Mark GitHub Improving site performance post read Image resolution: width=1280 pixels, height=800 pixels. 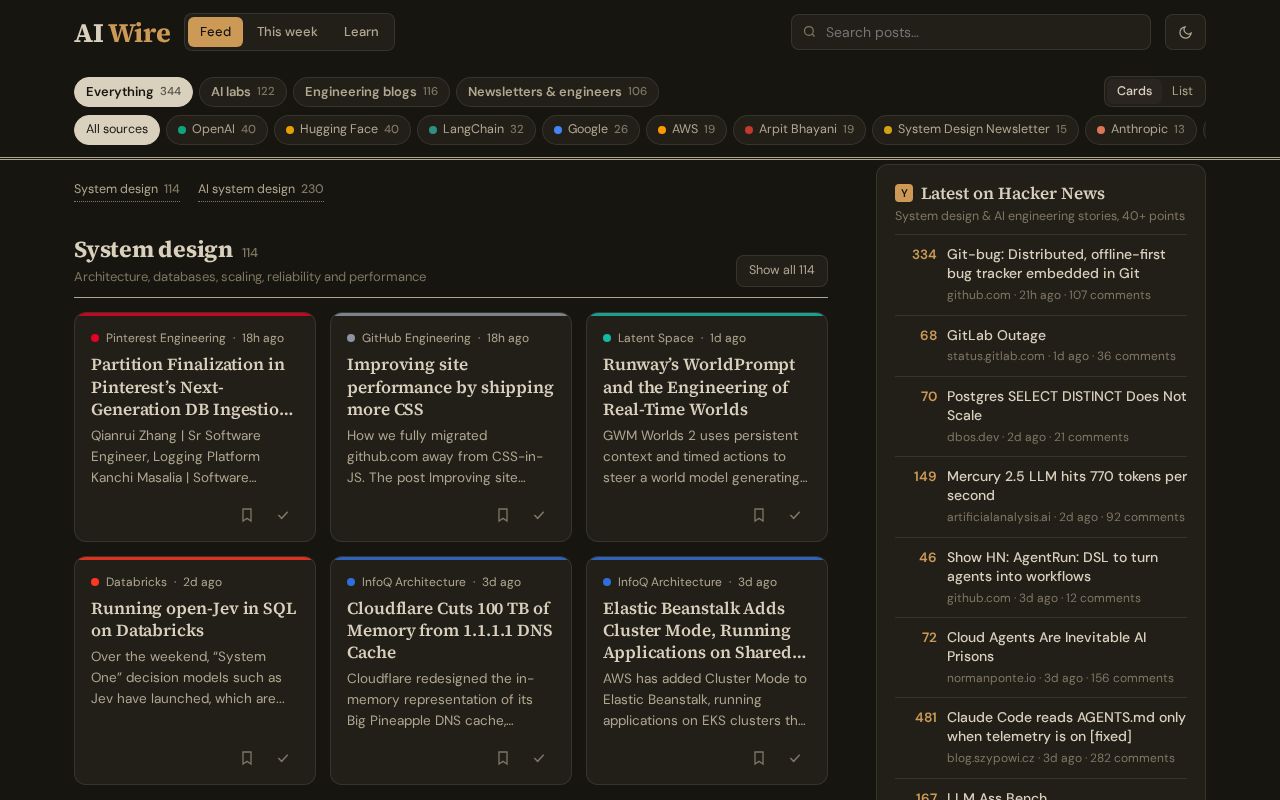pos(539,515)
